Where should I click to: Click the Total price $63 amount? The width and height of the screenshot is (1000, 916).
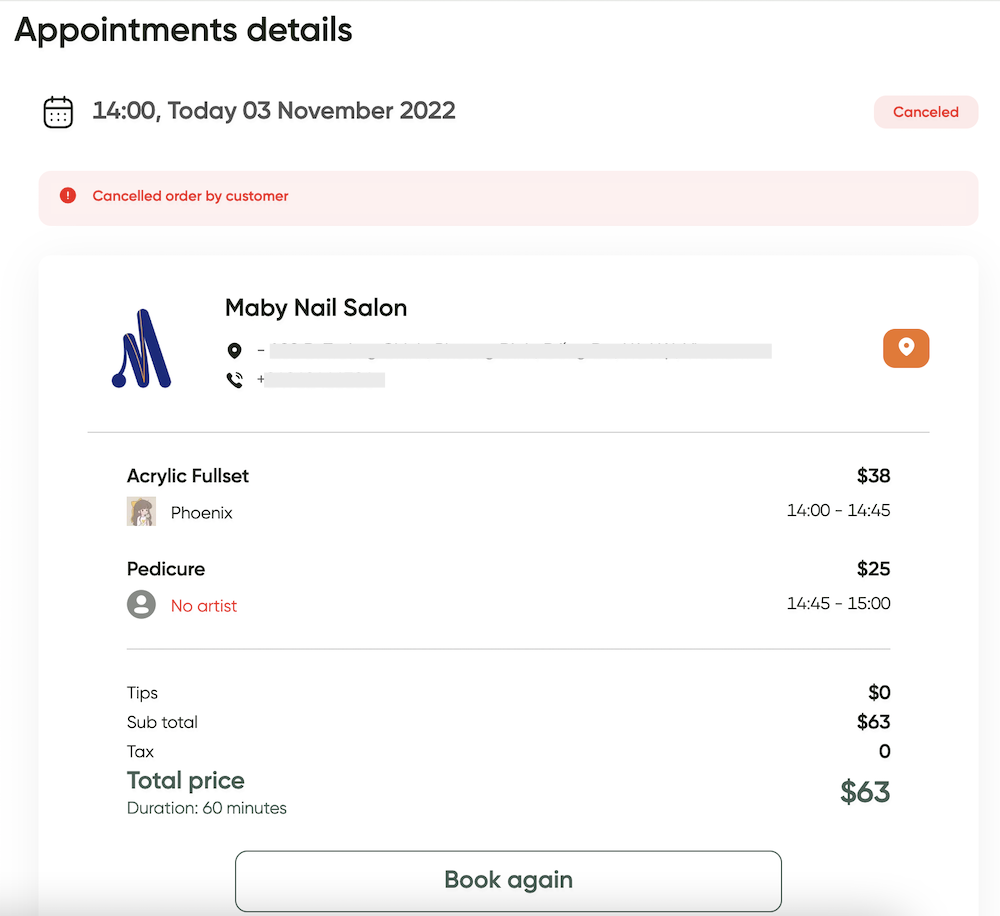tap(865, 792)
